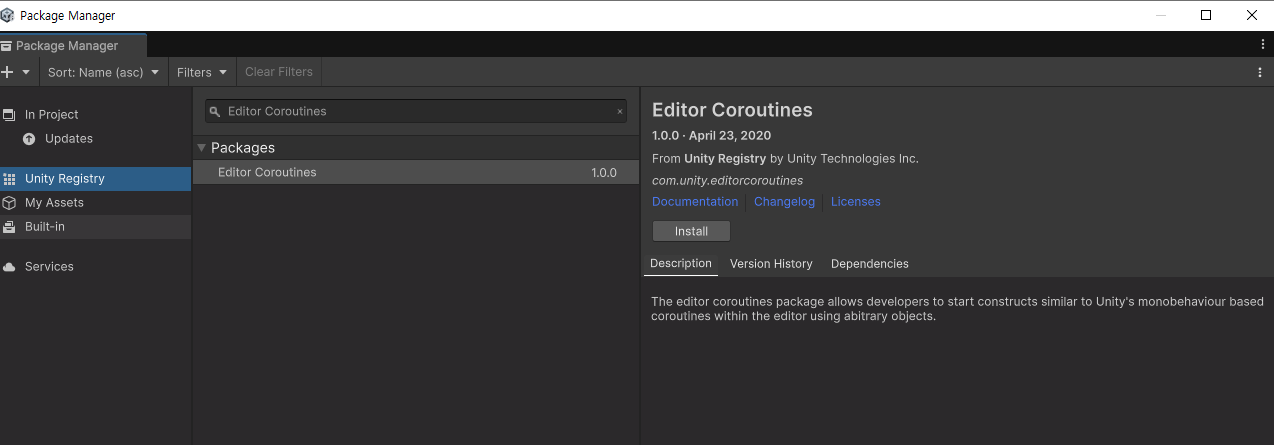1274x445 pixels.
Task: Click the Unity Registry grid icon
Action: click(9, 179)
